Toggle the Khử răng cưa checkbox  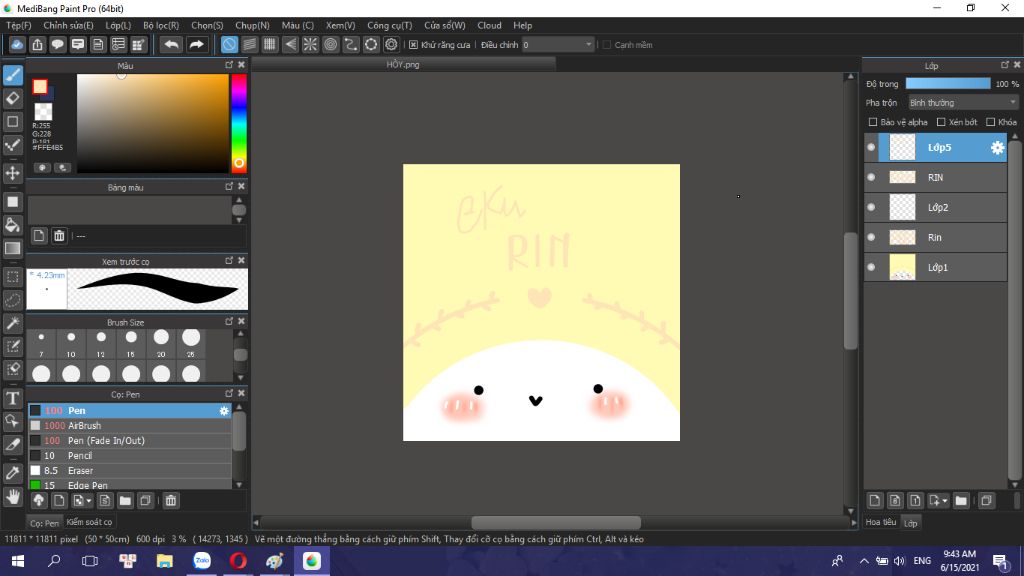click(414, 45)
